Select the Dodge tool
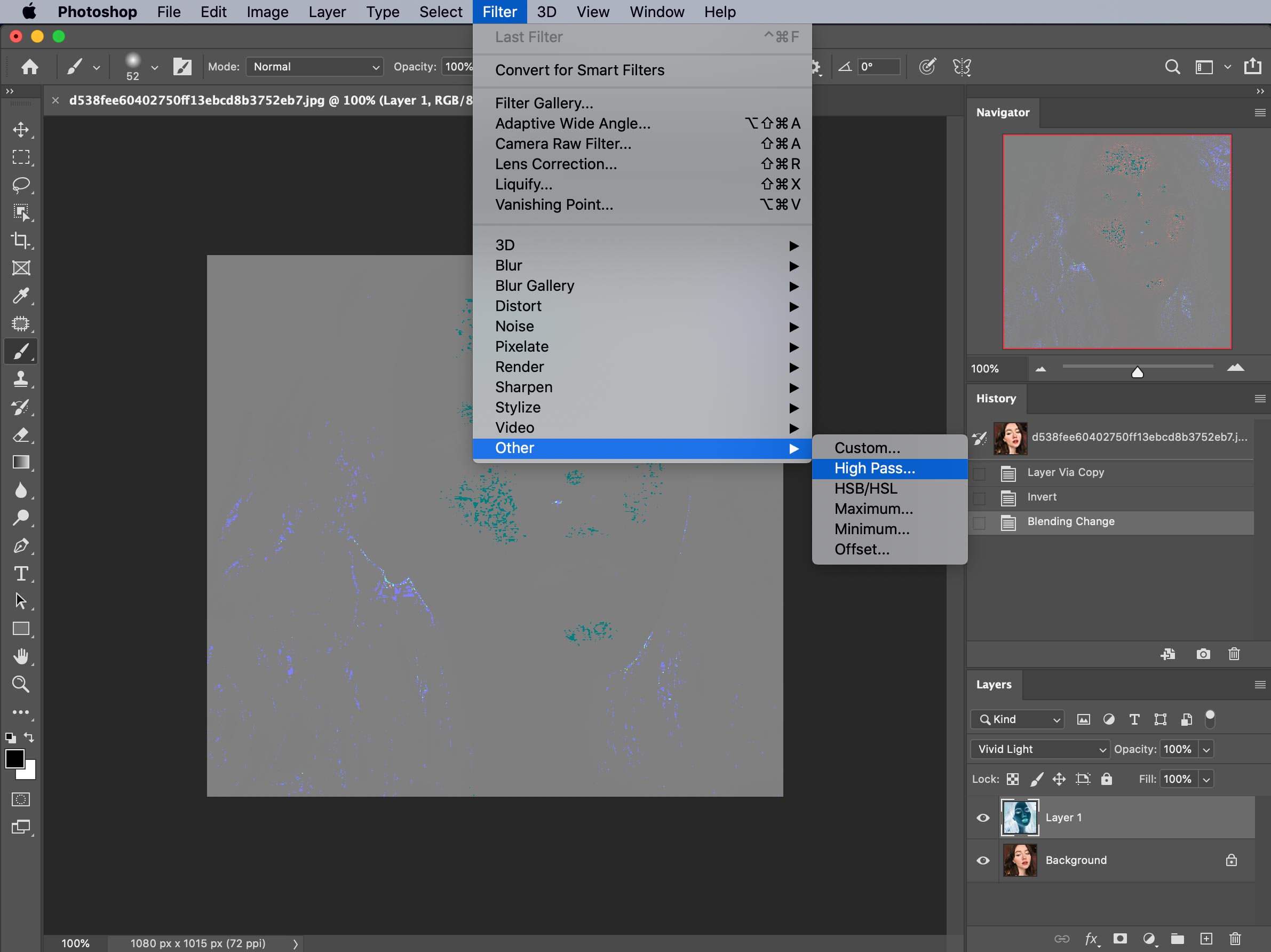This screenshot has width=1271, height=952. click(21, 518)
